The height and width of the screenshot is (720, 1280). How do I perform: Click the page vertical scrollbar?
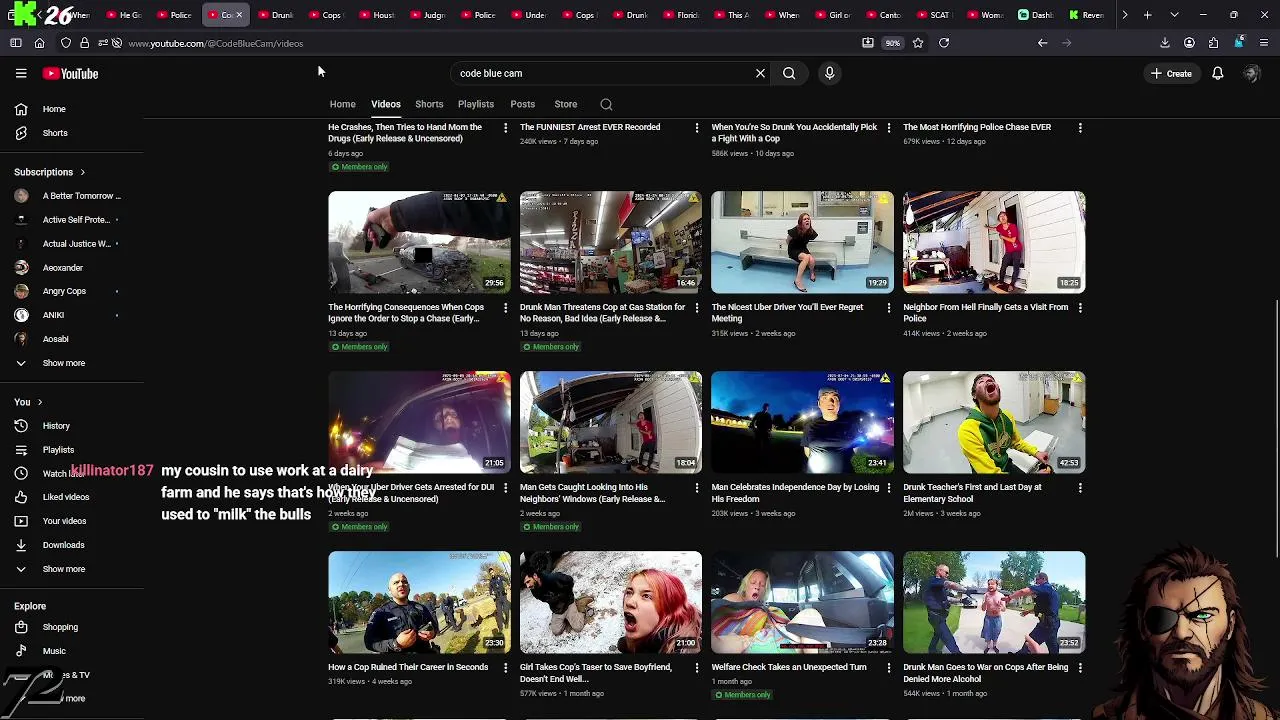1275,430
